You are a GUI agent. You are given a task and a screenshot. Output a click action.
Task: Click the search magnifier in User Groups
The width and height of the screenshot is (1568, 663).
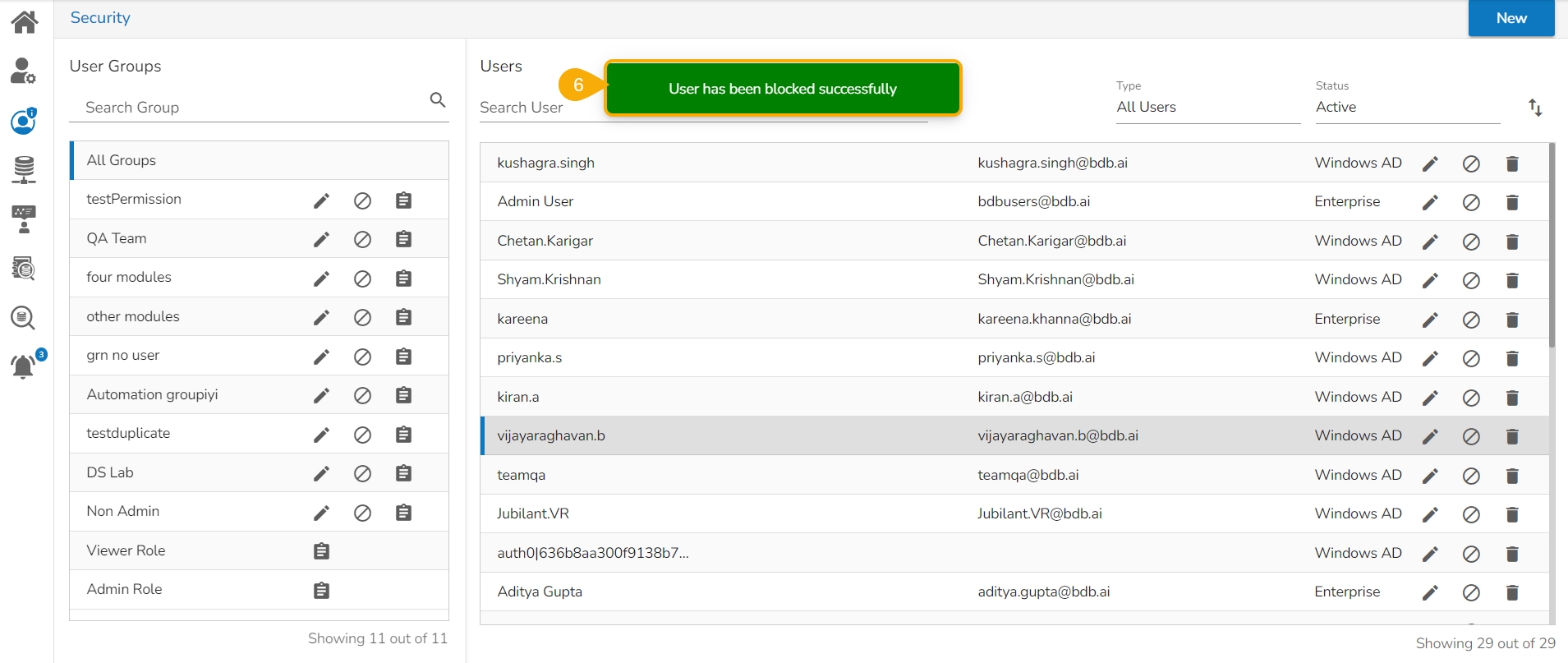438,100
